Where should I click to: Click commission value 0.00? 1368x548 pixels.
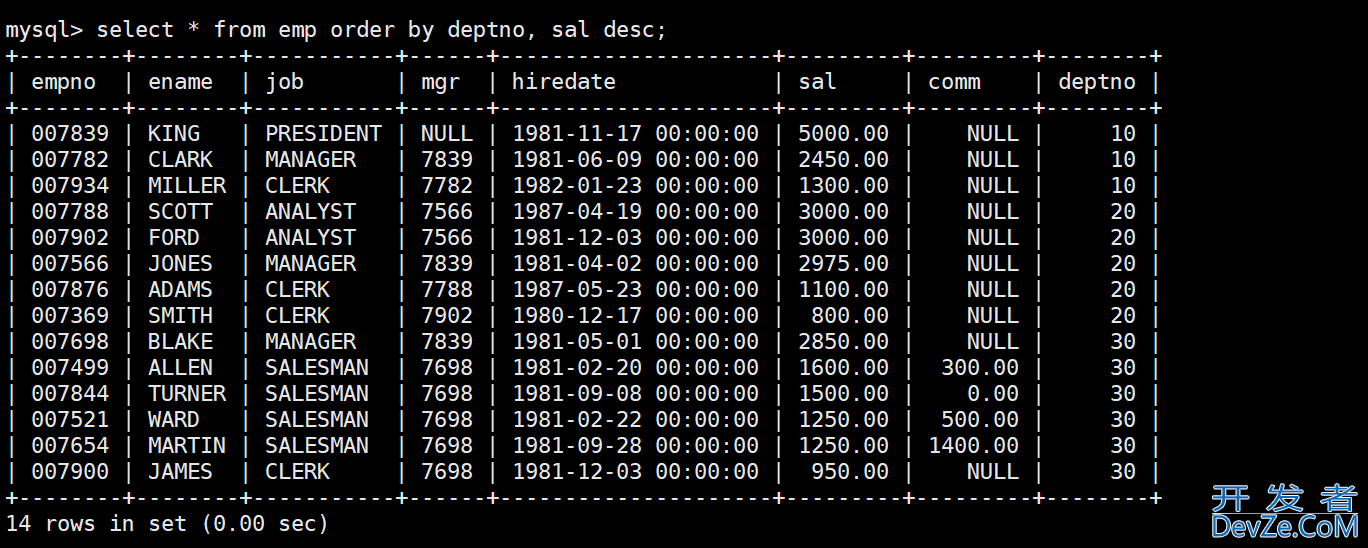[993, 393]
